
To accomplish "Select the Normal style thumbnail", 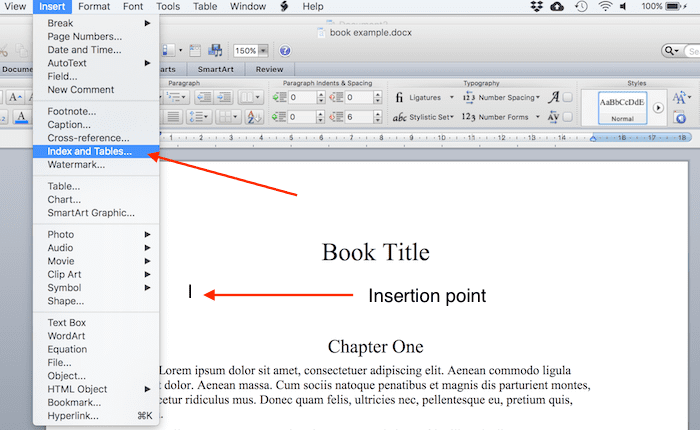I will point(622,107).
